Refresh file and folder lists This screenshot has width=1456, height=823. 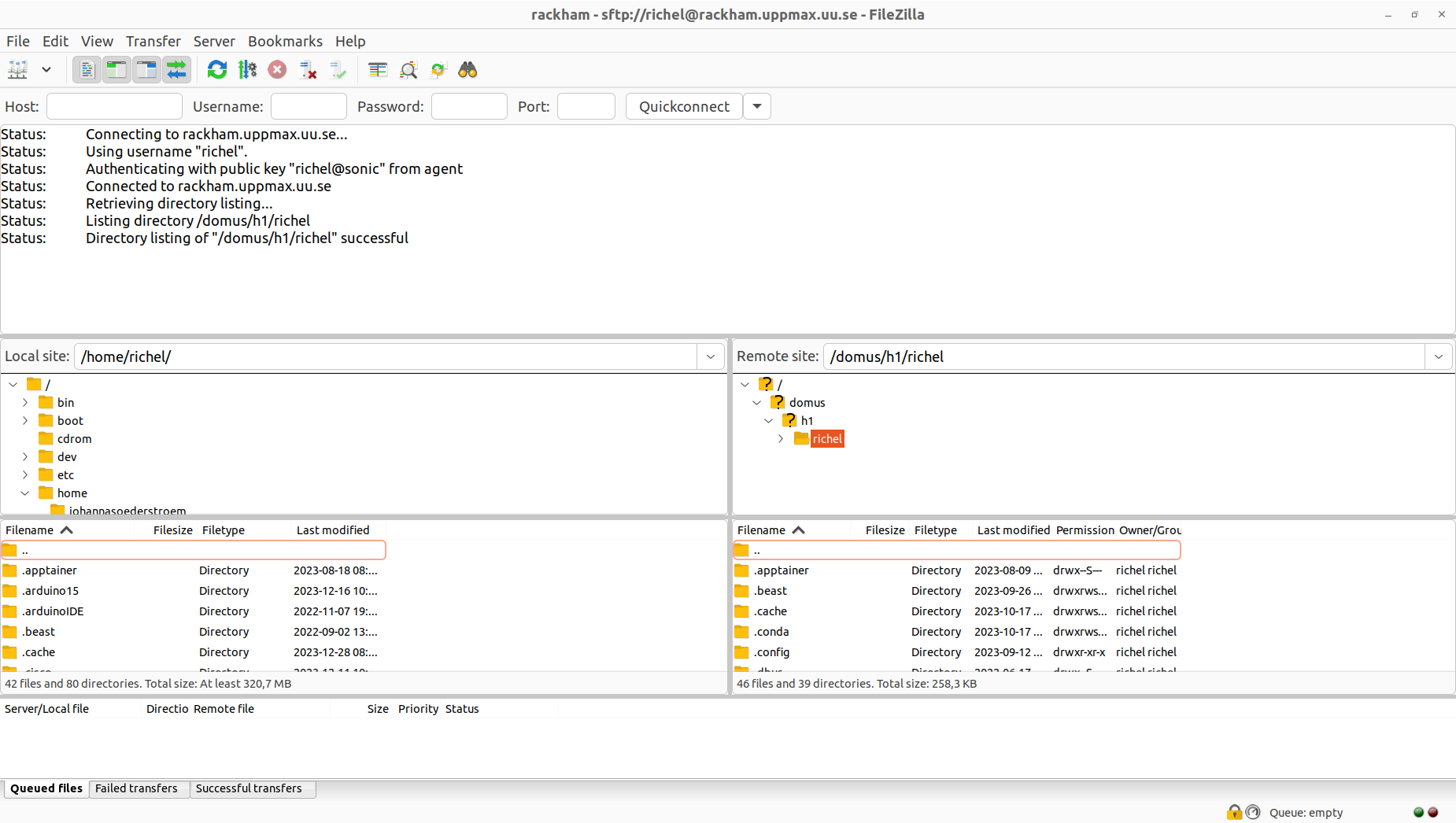(x=217, y=70)
